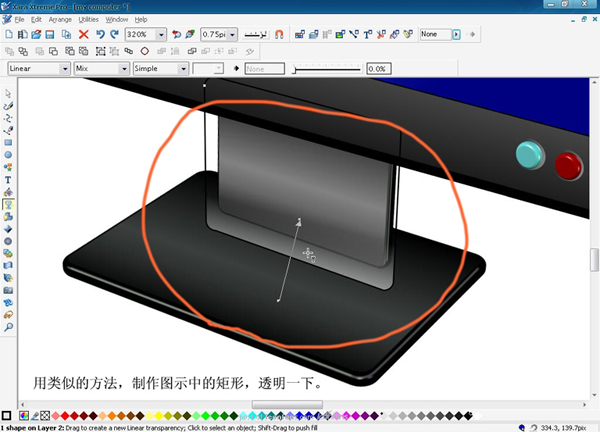Screen dimensions: 600x432
Task: Pick the bright green colour swatch
Action: coord(205,416)
